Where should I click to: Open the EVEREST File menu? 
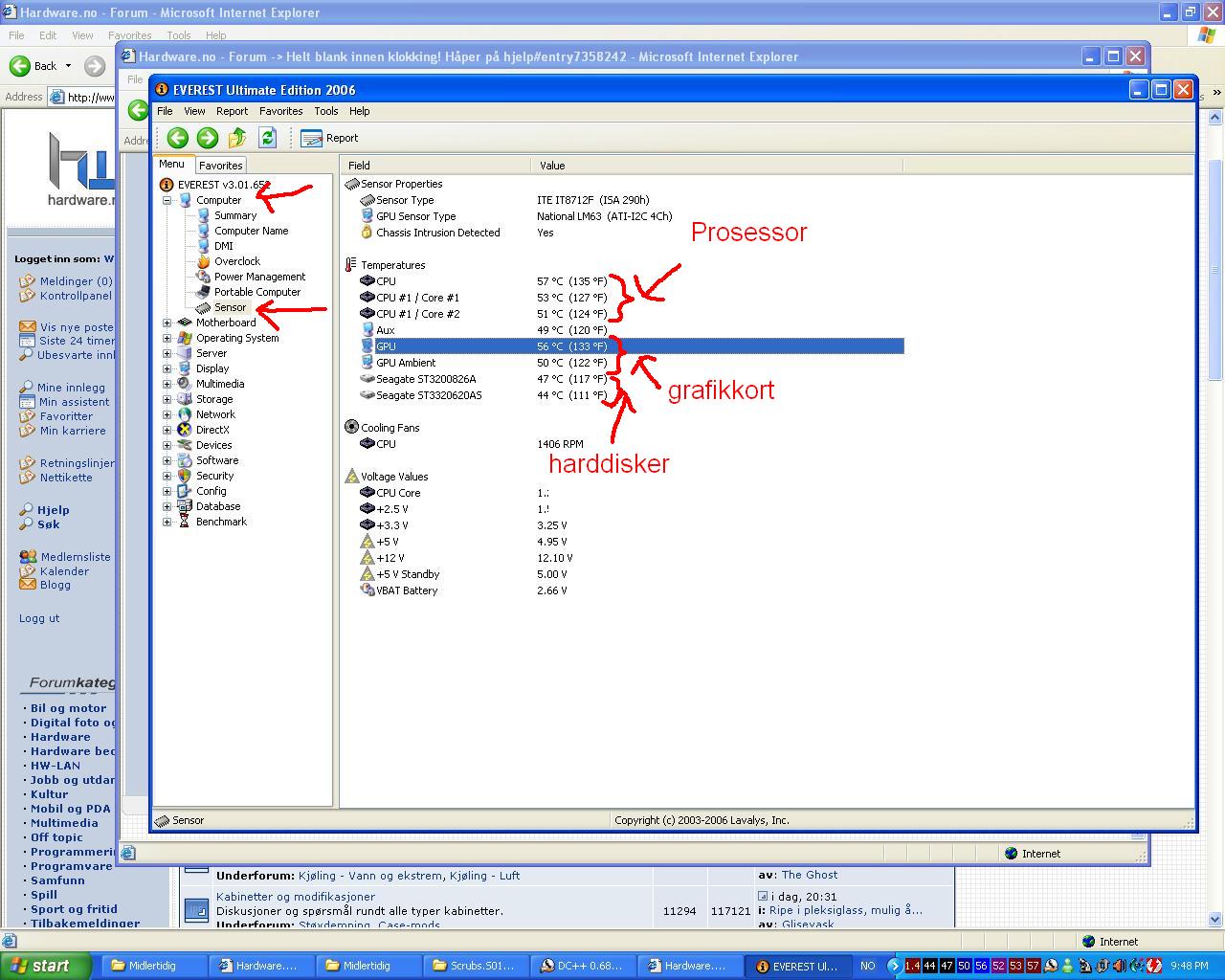point(165,111)
